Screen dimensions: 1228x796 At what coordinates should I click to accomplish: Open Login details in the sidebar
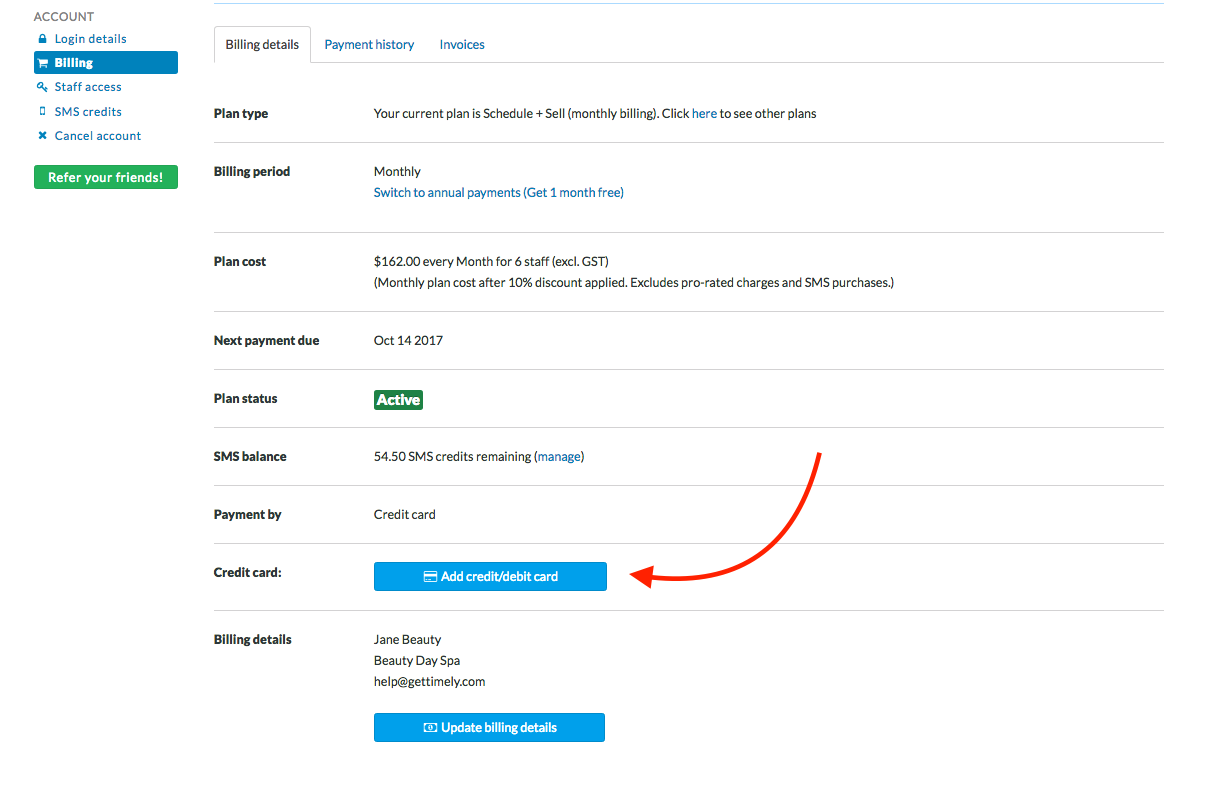pos(91,38)
